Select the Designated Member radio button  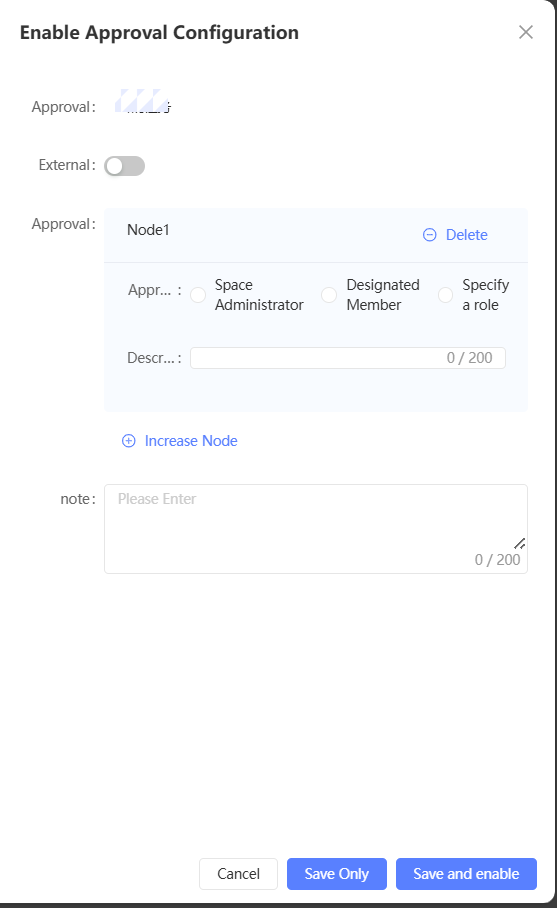(329, 295)
